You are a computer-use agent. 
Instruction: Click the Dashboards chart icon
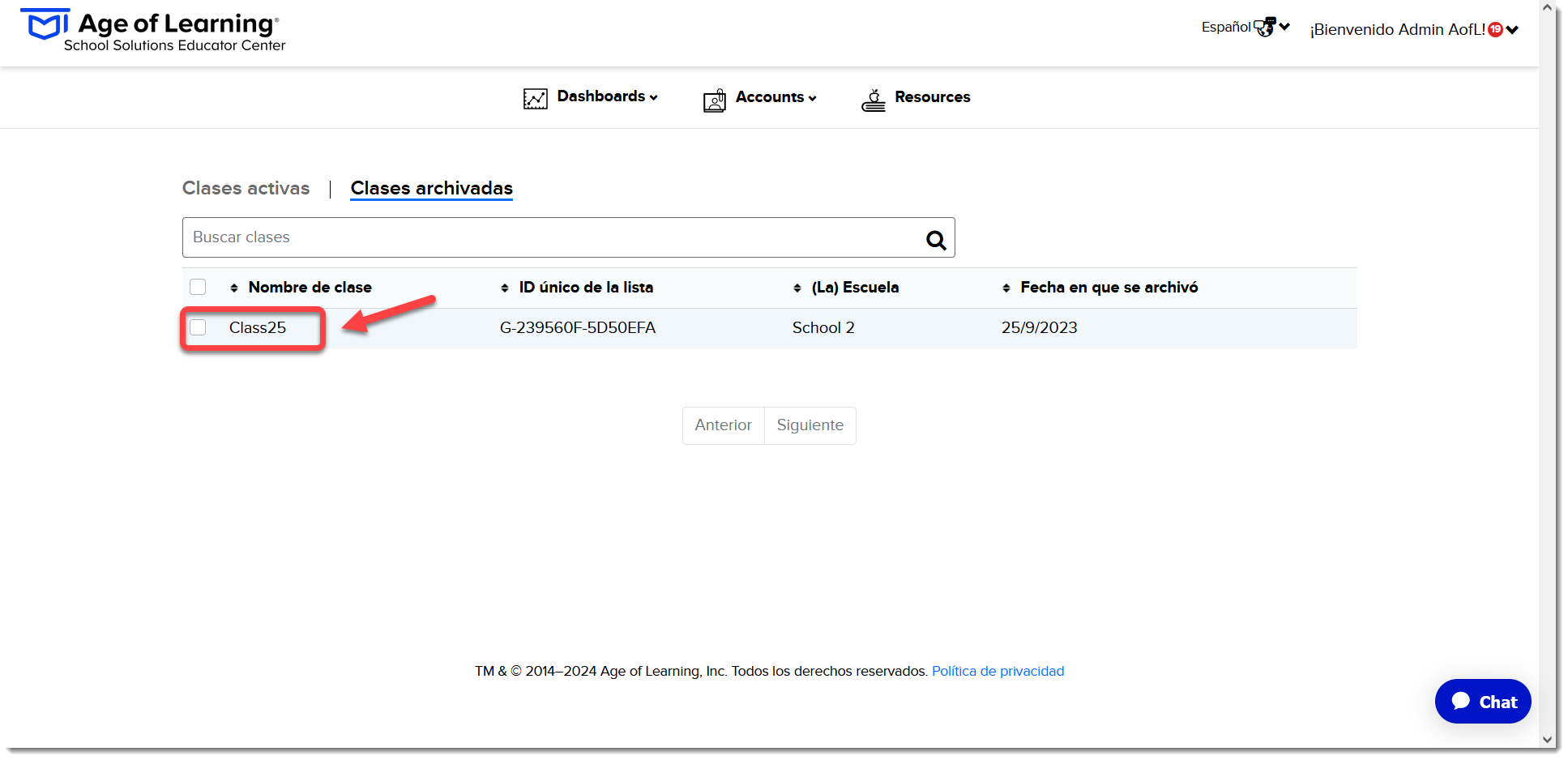[536, 99]
